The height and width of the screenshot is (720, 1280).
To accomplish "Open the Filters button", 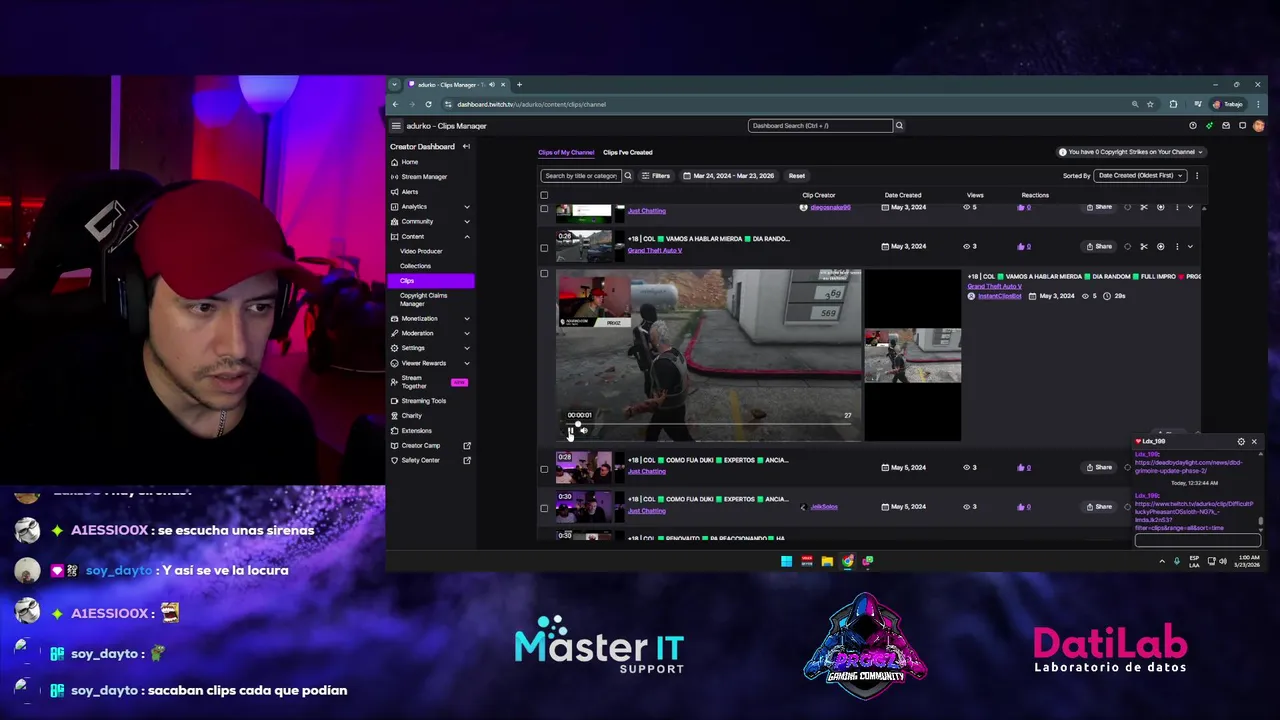I will tap(656, 176).
